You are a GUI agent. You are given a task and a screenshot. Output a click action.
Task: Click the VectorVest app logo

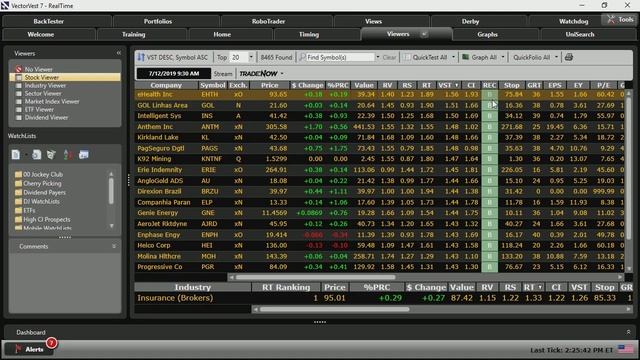pyautogui.click(x=5, y=5)
